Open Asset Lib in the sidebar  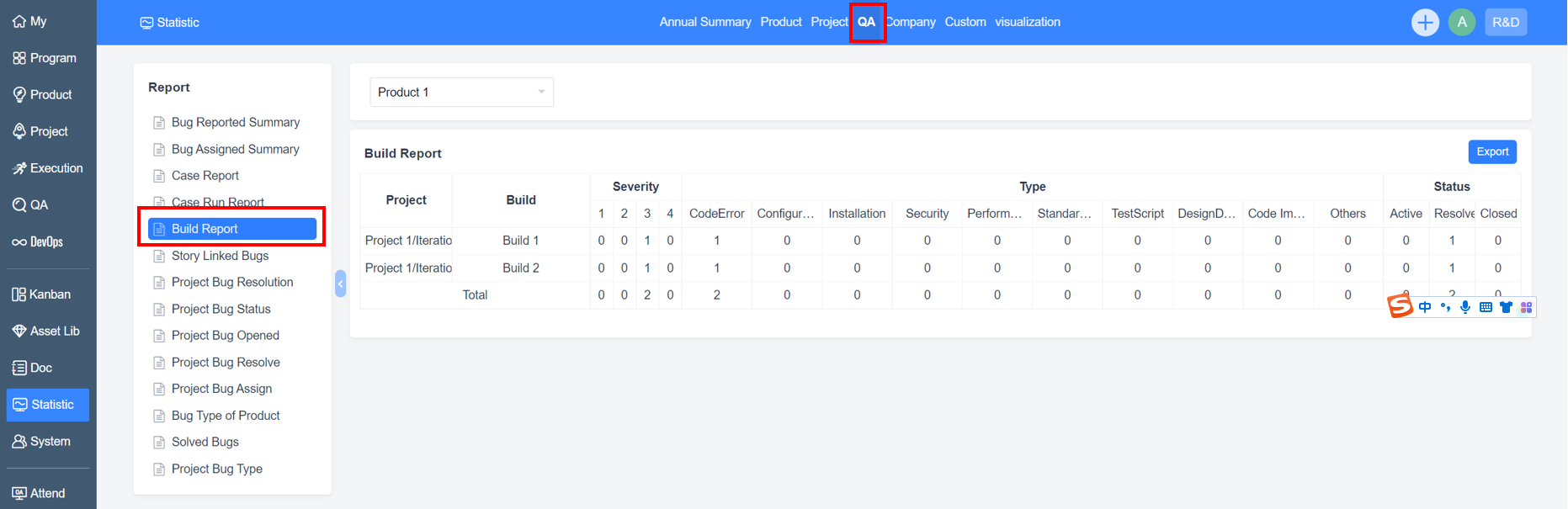click(48, 331)
